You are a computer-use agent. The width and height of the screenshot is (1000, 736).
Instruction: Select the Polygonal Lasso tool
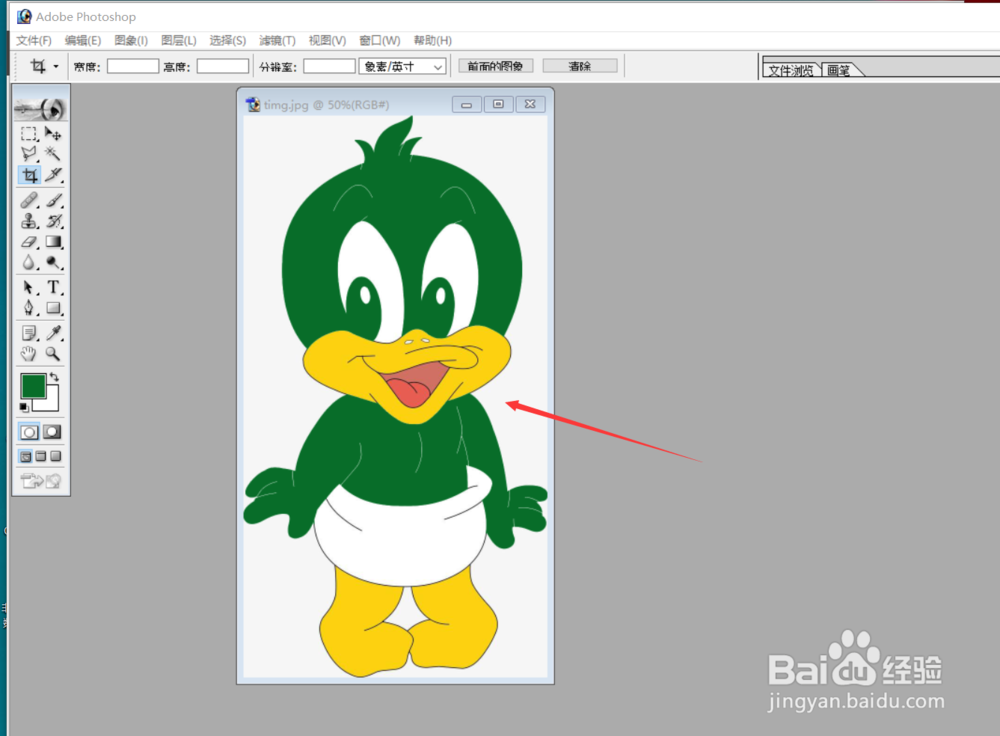29,154
